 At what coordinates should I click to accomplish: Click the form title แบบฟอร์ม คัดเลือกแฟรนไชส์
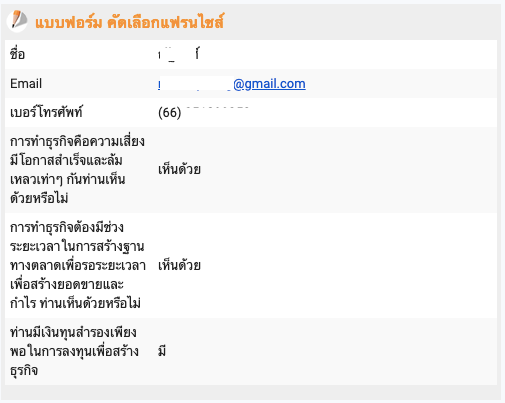click(x=130, y=22)
